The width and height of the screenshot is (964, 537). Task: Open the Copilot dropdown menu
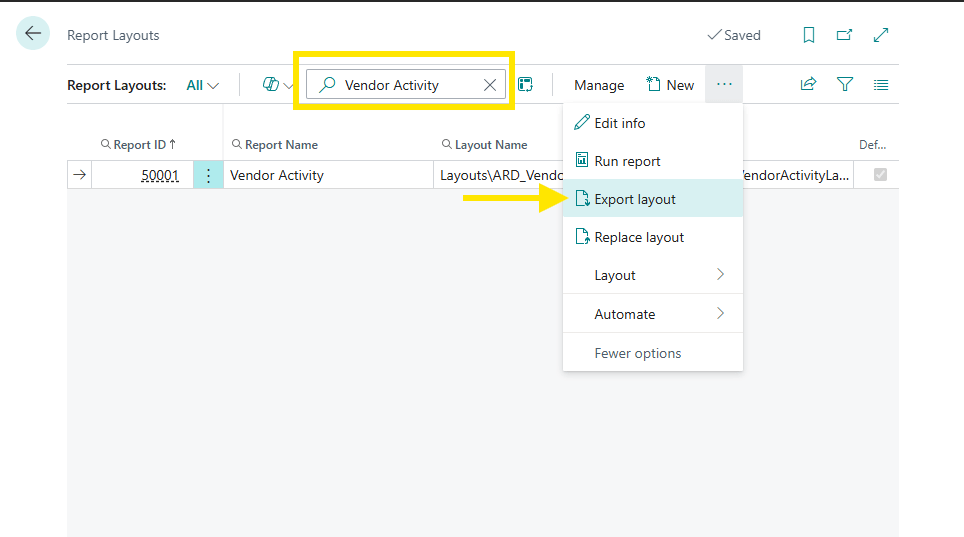click(278, 85)
